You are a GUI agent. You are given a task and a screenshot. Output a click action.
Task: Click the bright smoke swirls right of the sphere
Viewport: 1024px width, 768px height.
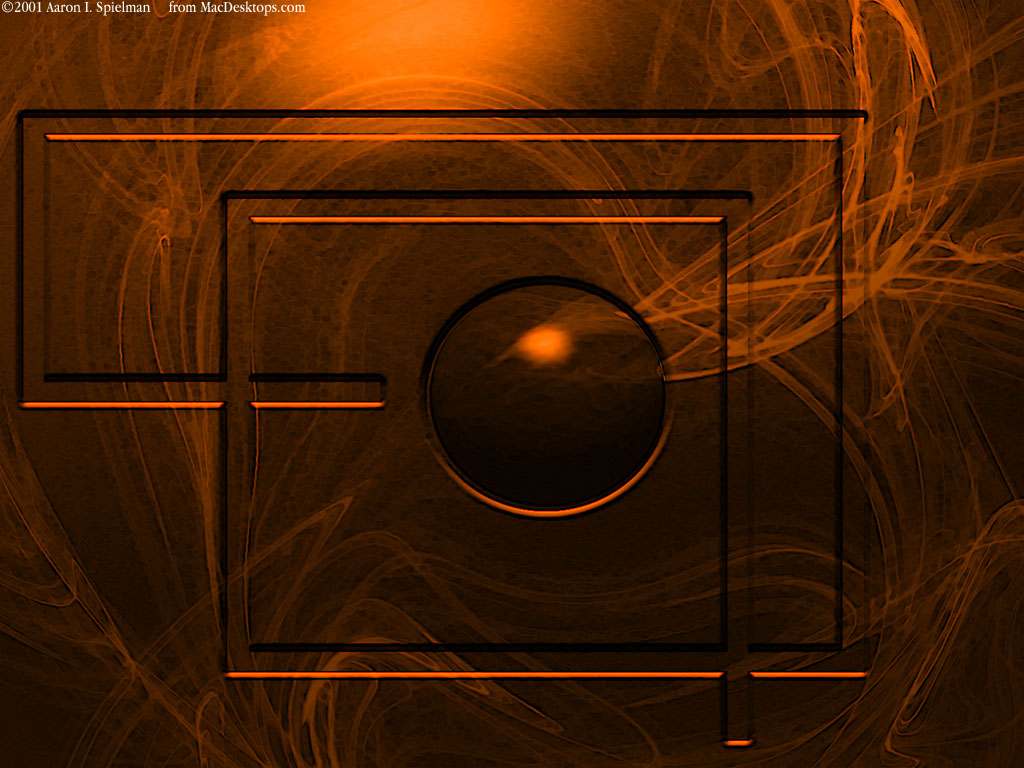point(740,300)
